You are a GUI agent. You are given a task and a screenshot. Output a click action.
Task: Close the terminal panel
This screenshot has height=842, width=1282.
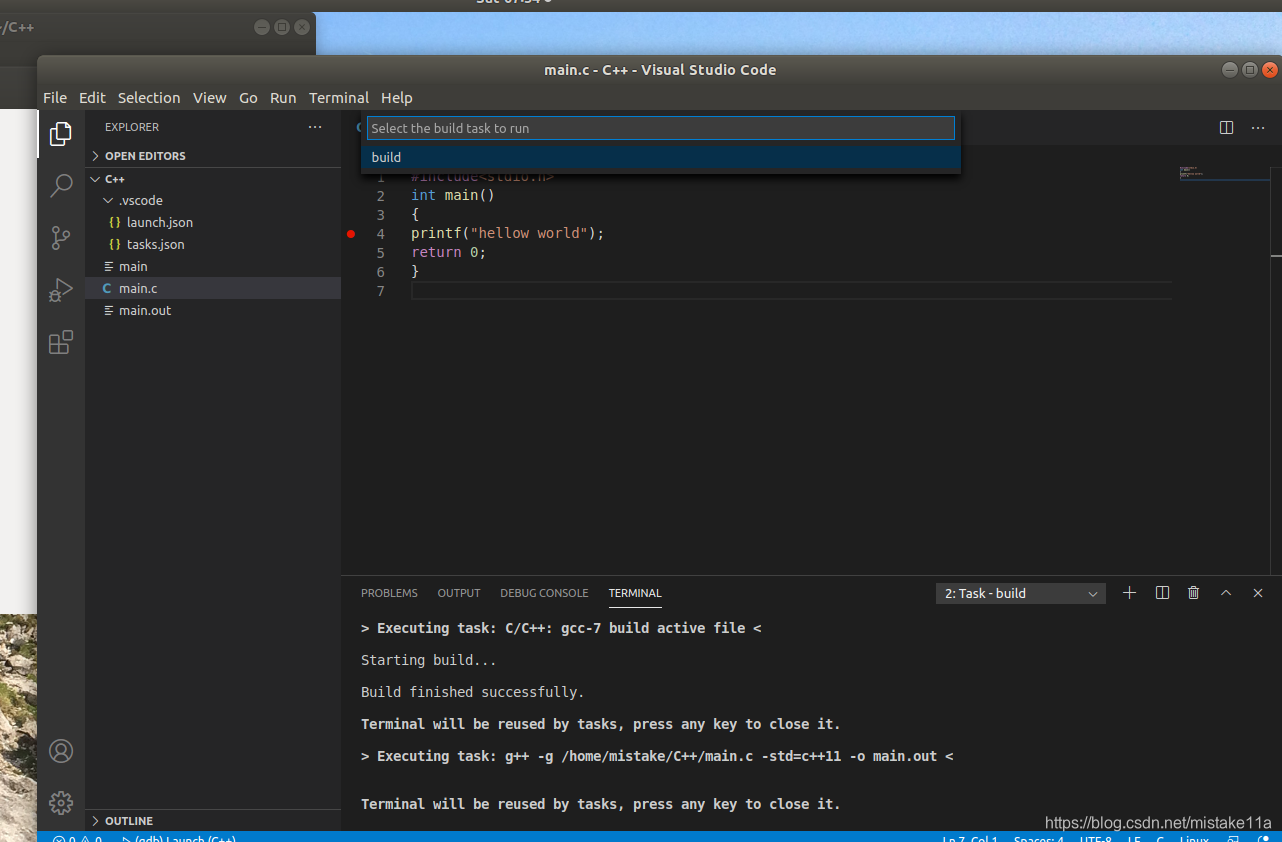tap(1258, 593)
